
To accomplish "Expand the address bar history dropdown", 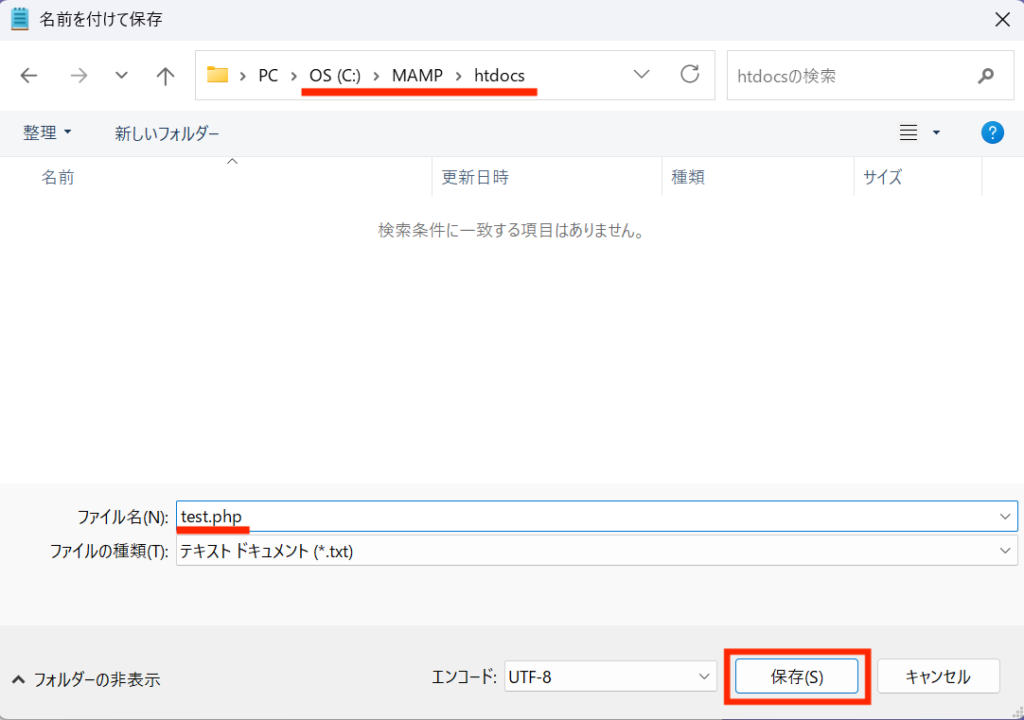I will click(x=641, y=74).
